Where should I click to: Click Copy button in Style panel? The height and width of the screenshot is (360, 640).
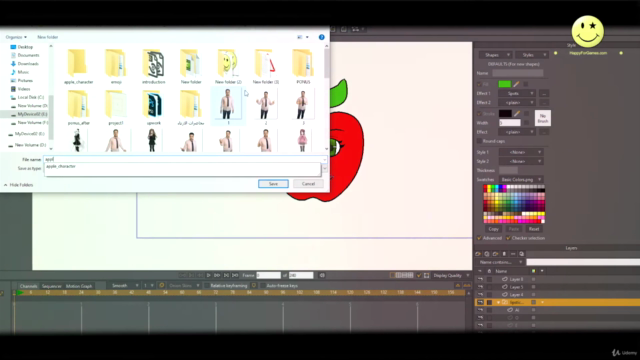(x=493, y=229)
